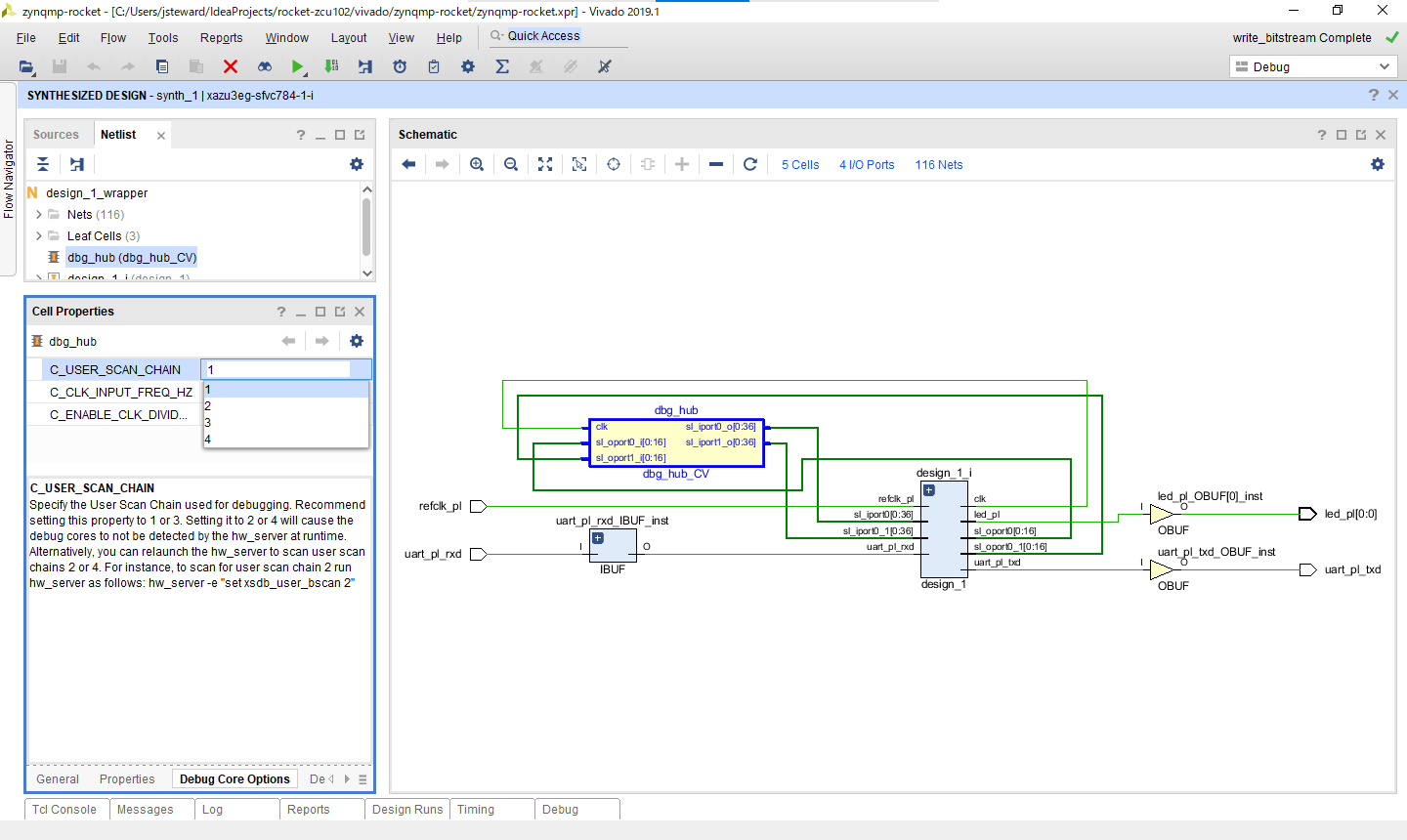This screenshot has height=840, width=1407.
Task: Click the binoculars Find icon
Action: click(x=265, y=66)
